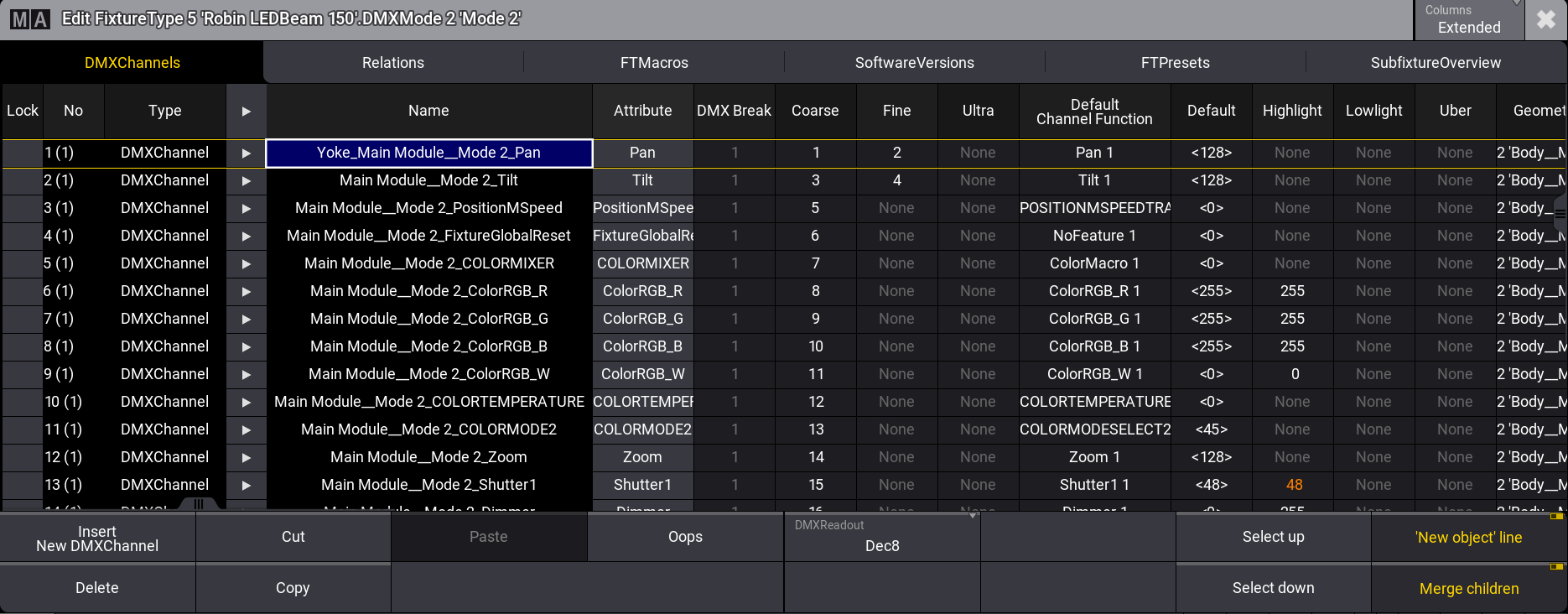Select the Coarse value 14 for Zoom
The height and width of the screenshot is (614, 1568).
(816, 457)
